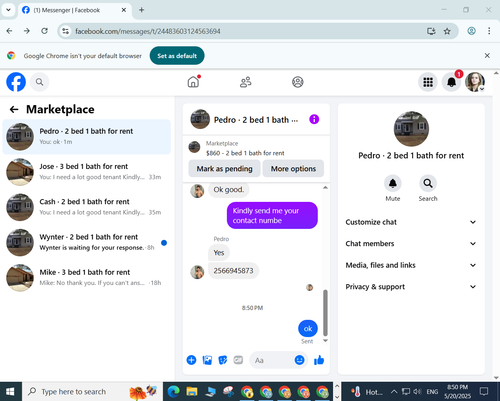Click the install app icon in address bar

(431, 31)
